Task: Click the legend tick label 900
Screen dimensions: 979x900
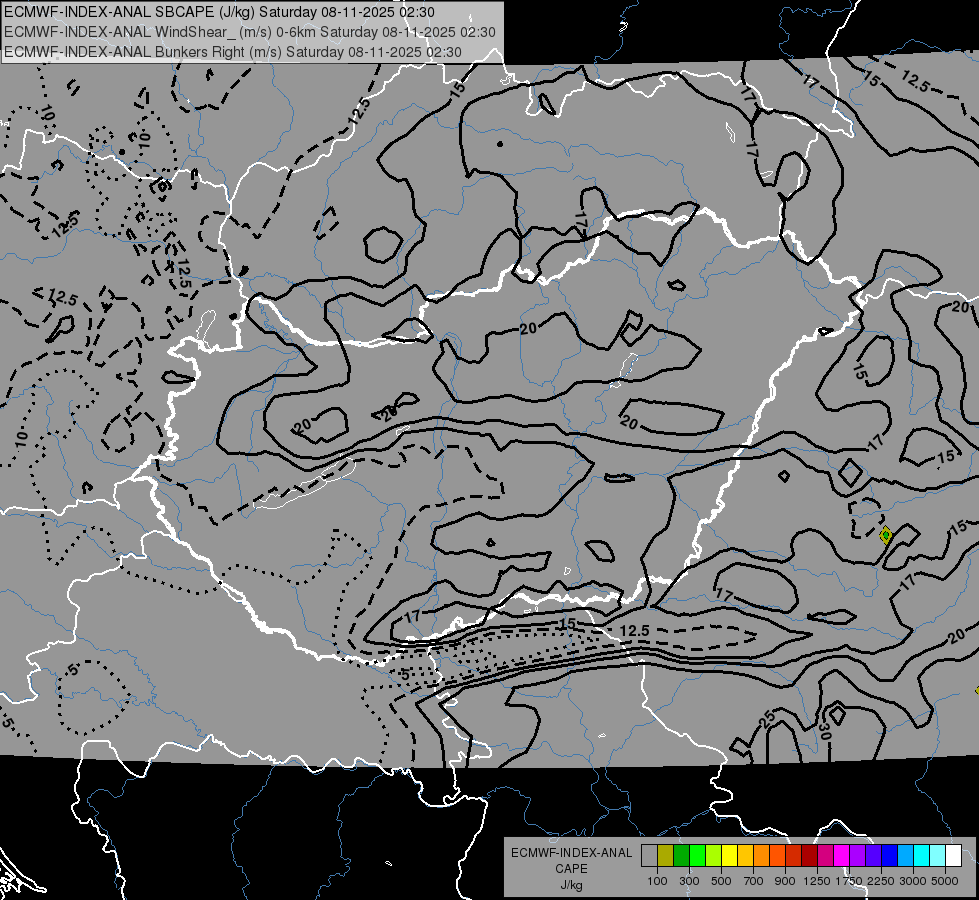Action: 785,881
